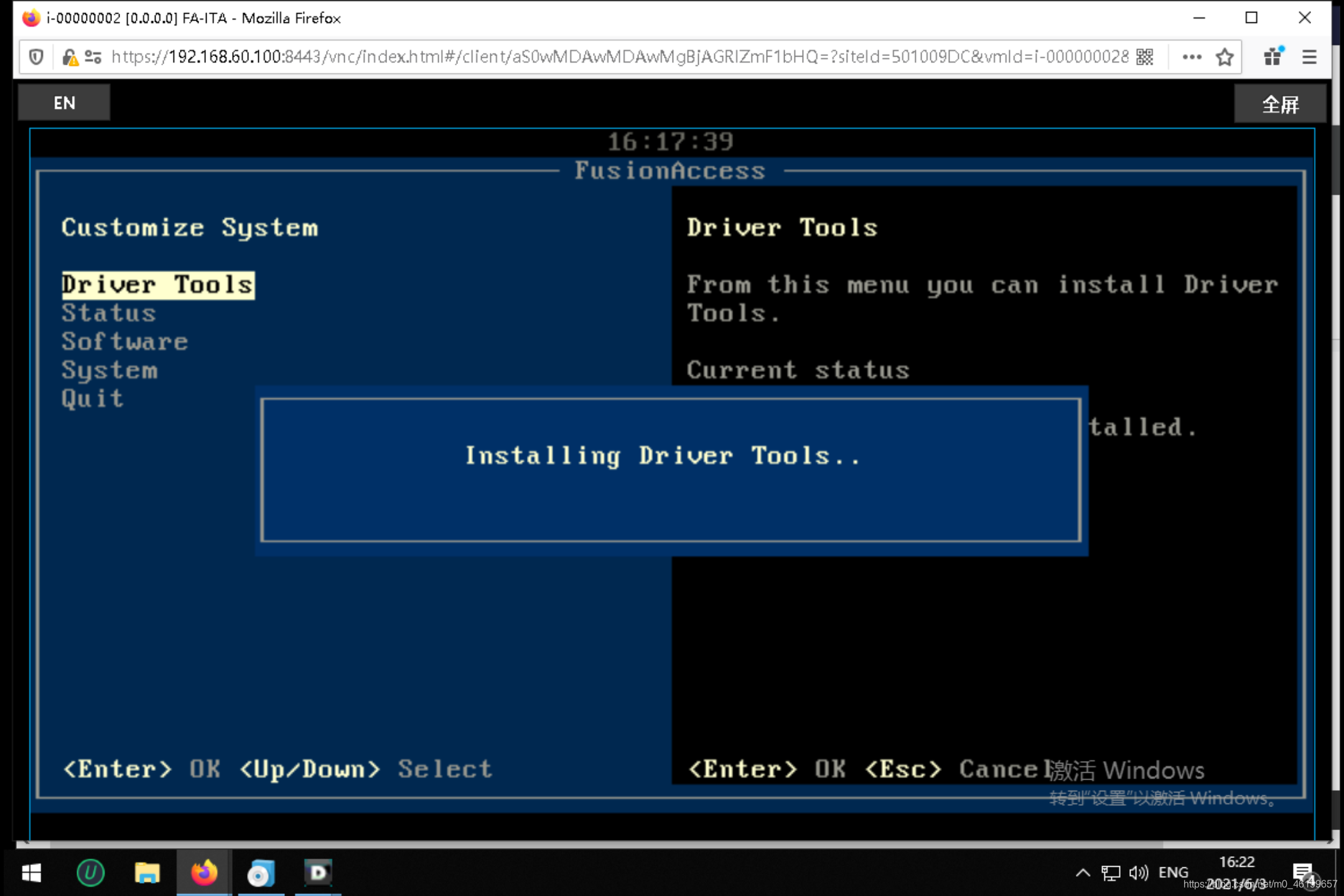This screenshot has height=896, width=1344.
Task: Click the 'Current status' text
Action: [x=798, y=370]
